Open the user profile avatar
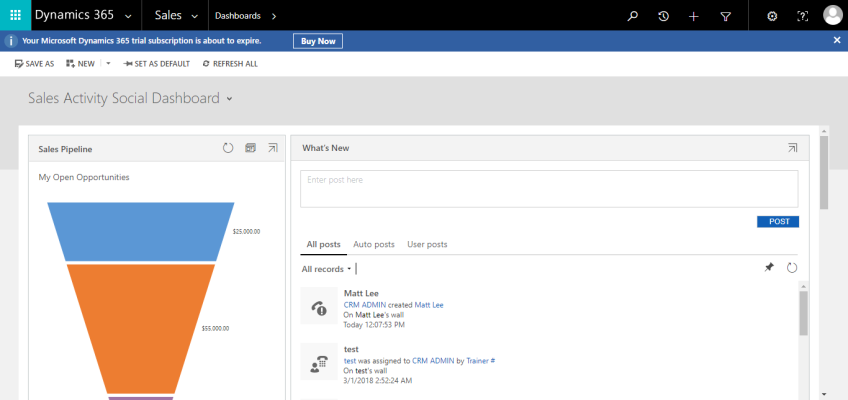Viewport: 848px width, 400px height. click(832, 15)
